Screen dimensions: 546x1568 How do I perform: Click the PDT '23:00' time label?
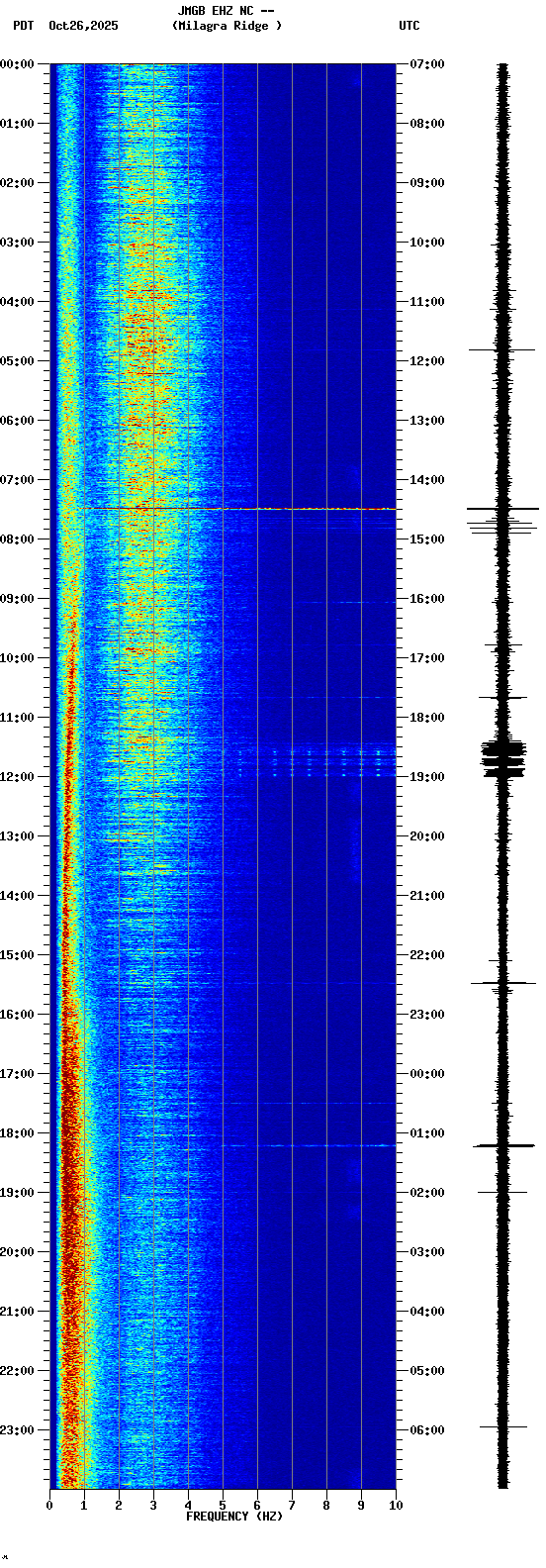tap(17, 1430)
